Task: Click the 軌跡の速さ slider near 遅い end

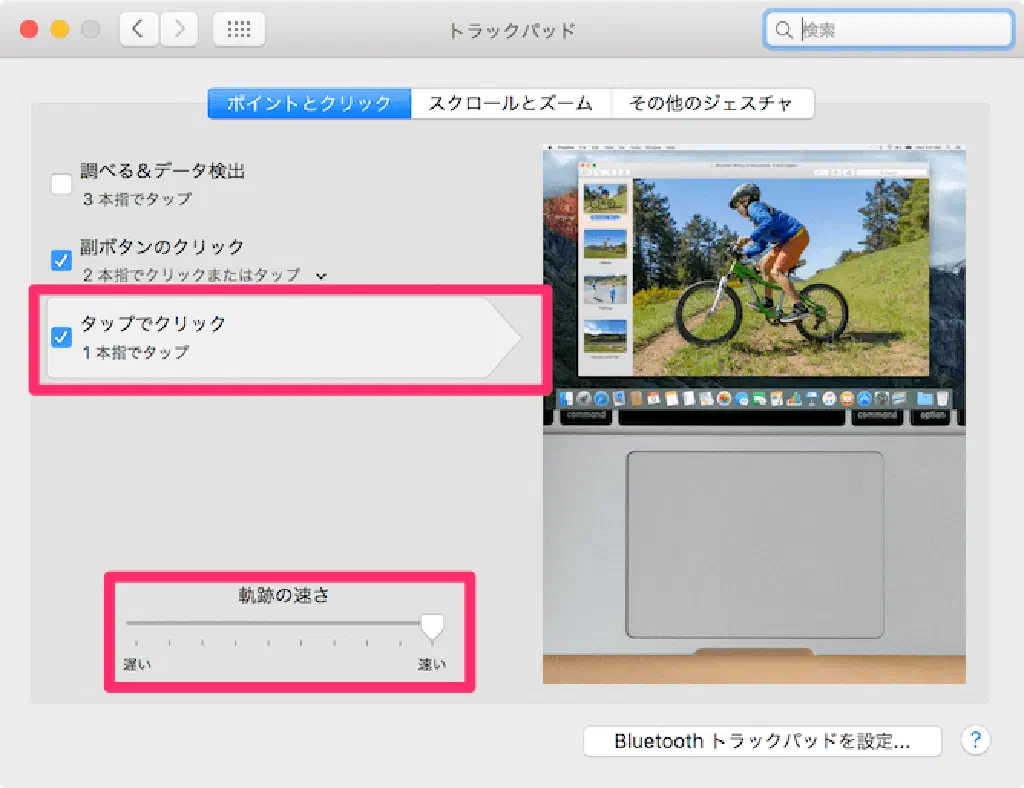Action: click(140, 623)
